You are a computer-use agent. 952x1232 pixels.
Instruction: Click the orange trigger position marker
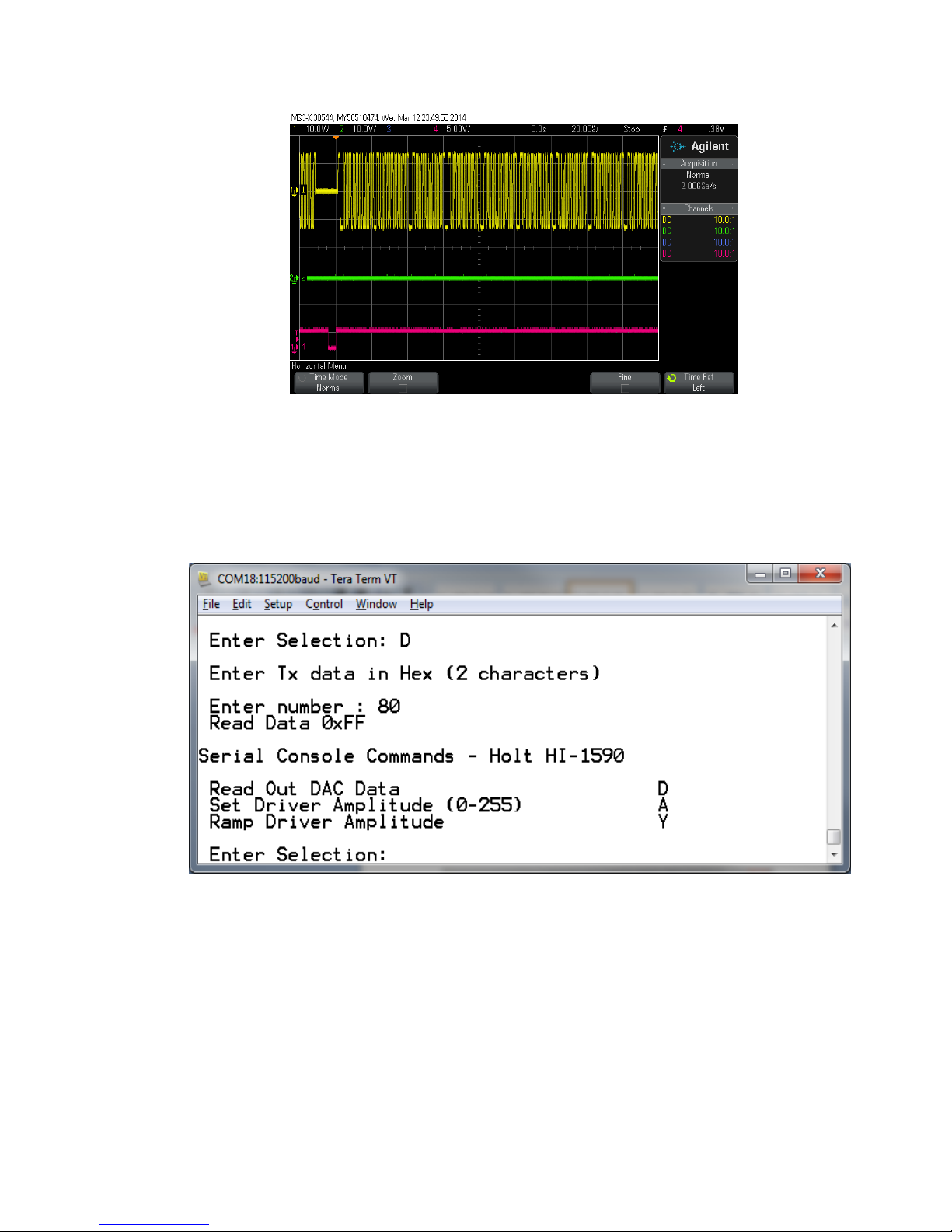click(x=336, y=138)
